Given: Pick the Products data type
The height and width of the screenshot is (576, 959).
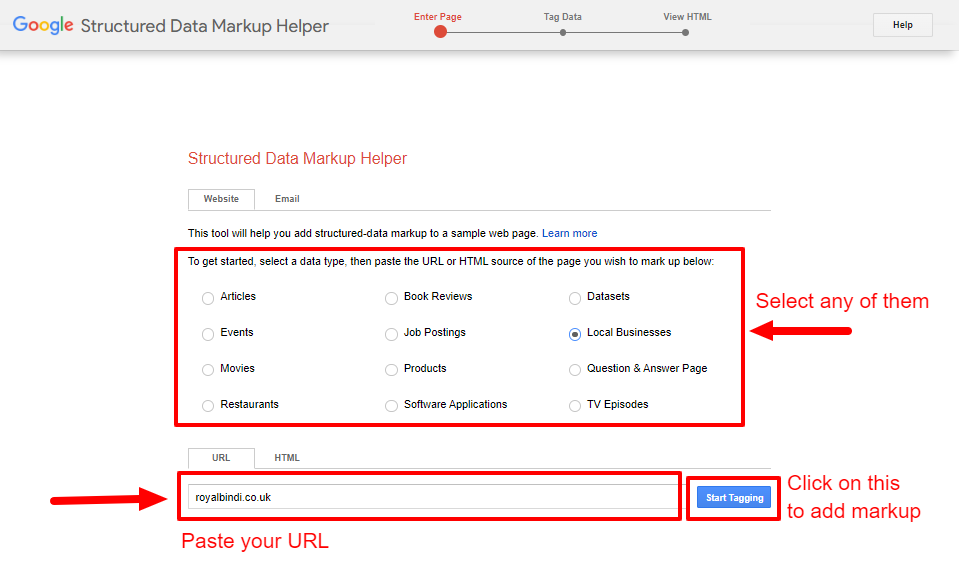Looking at the screenshot, I should 391,370.
